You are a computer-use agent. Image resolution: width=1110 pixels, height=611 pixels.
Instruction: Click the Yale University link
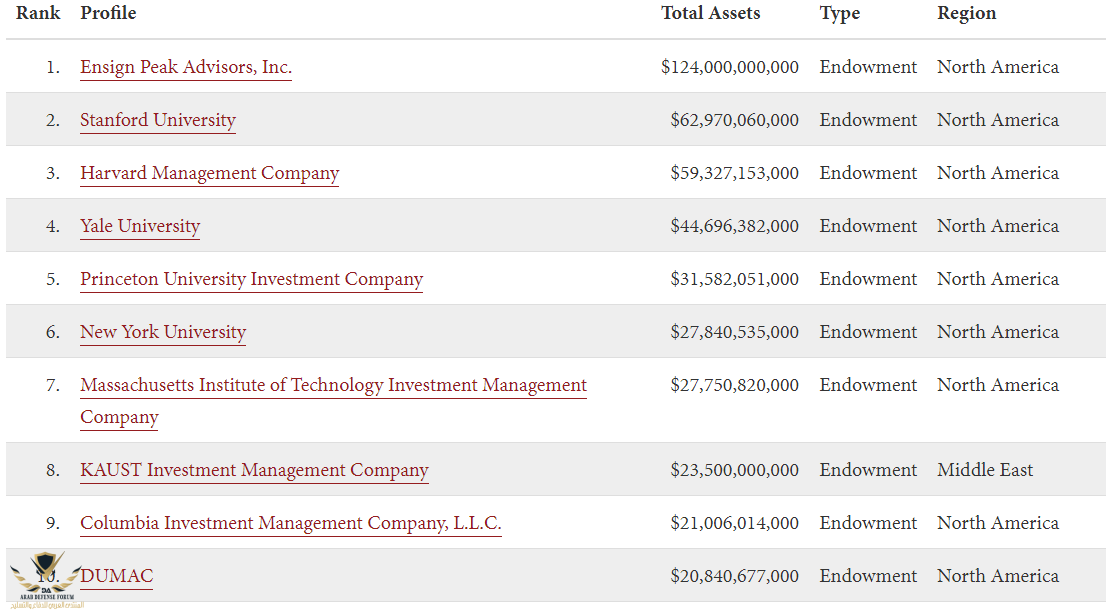tap(140, 226)
